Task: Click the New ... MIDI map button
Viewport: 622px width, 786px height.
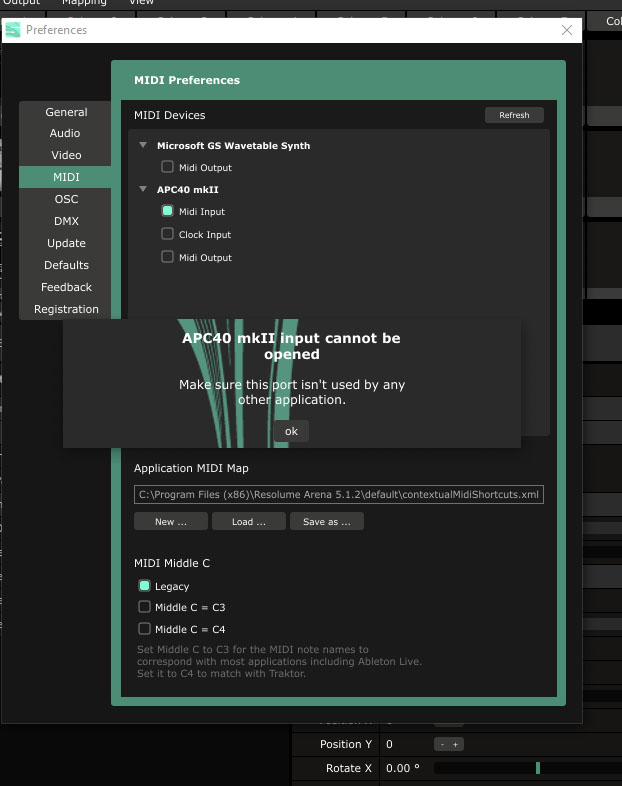Action: click(x=171, y=522)
